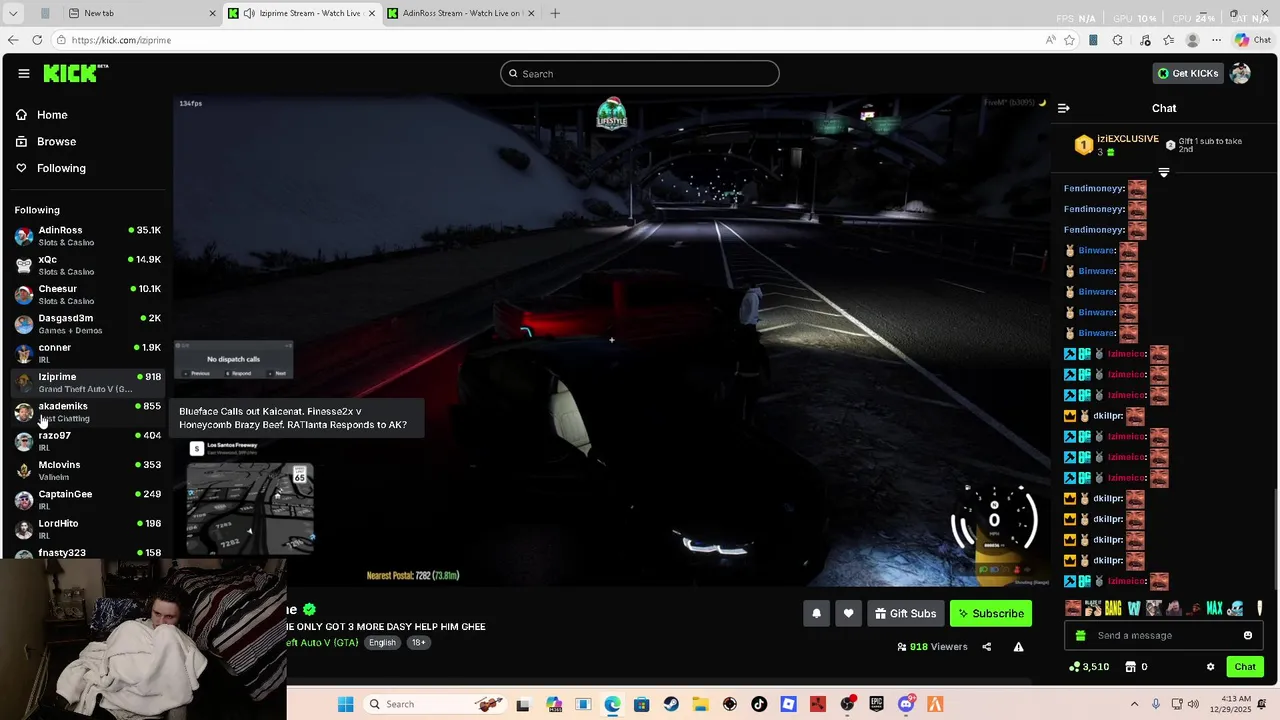Open chat settings gear
Viewport: 1280px width, 720px height.
point(1210,667)
